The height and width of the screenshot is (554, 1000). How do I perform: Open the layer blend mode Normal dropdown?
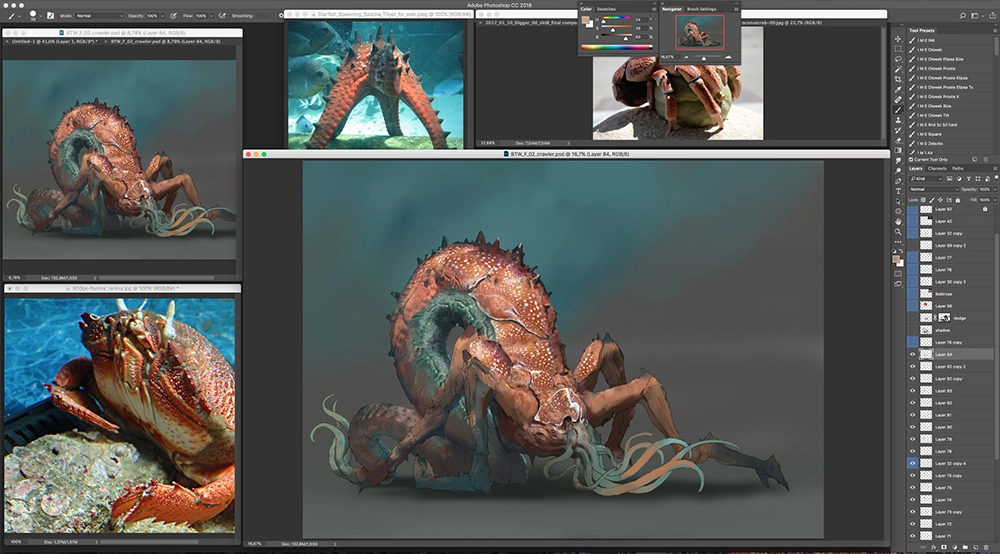coord(934,189)
